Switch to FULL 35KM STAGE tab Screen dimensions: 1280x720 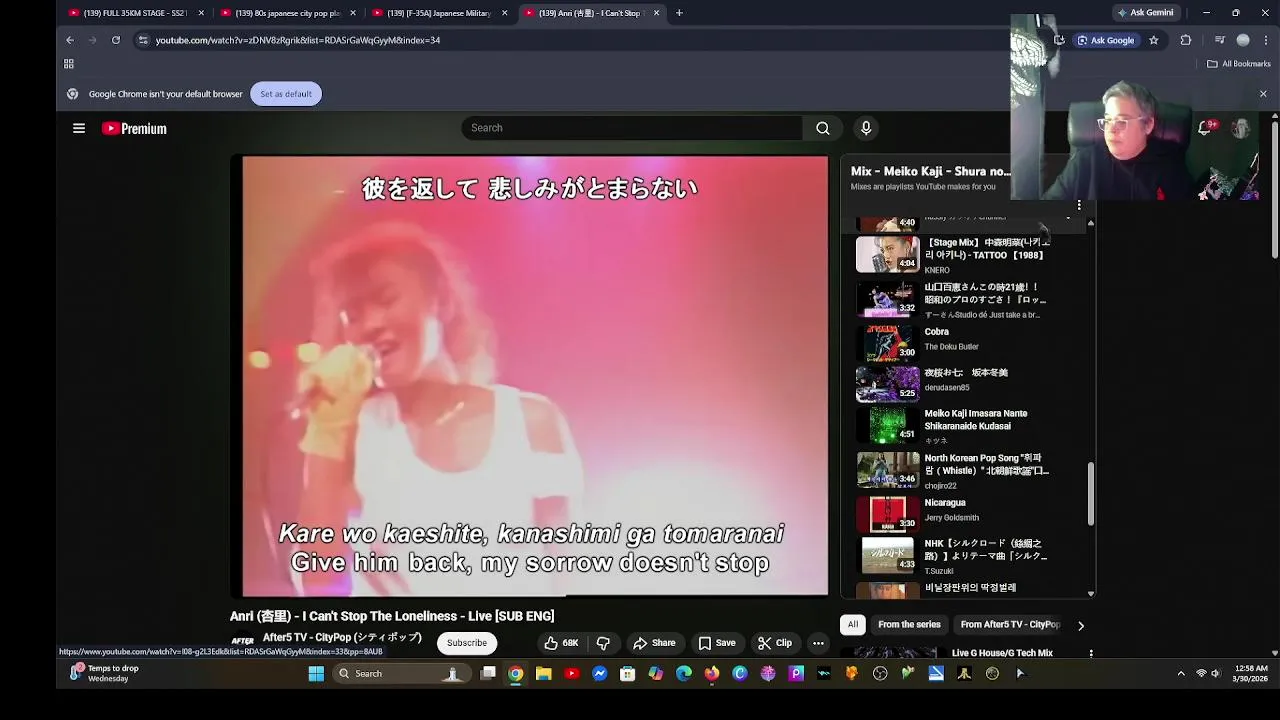[x=135, y=13]
